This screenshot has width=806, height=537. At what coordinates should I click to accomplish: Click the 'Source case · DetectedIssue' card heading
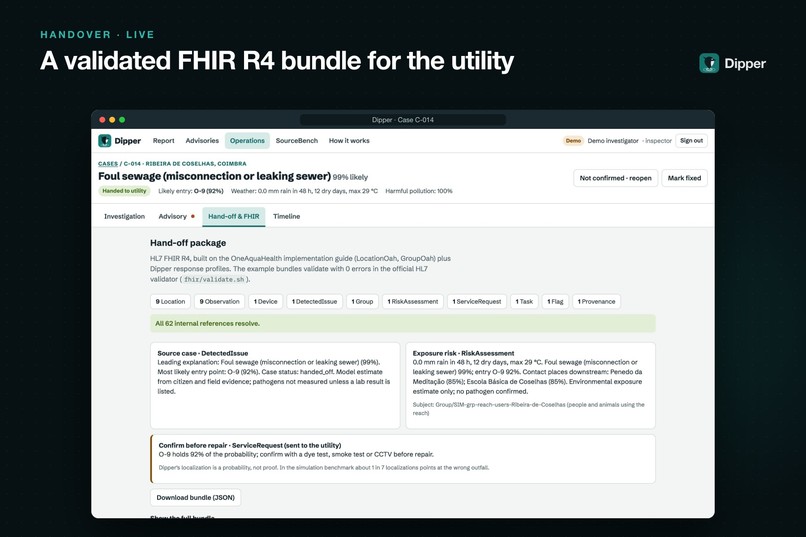pyautogui.click(x=203, y=353)
